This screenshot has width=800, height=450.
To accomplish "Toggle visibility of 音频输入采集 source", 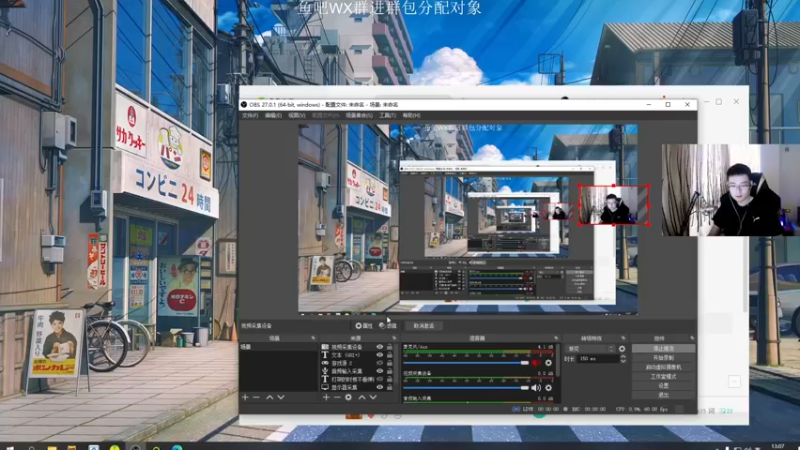I will pos(380,371).
